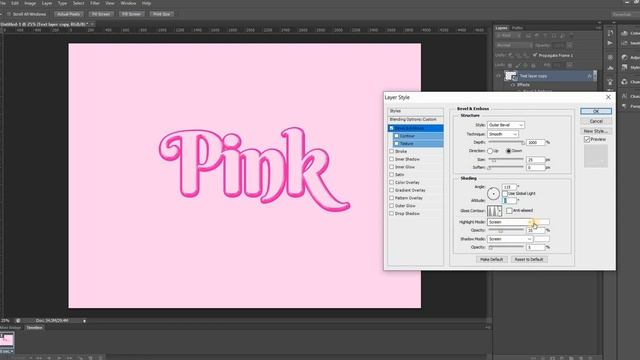Open the Gloss Contour picker thumbnail
Screen dimensions: 640x360
(x=494, y=211)
